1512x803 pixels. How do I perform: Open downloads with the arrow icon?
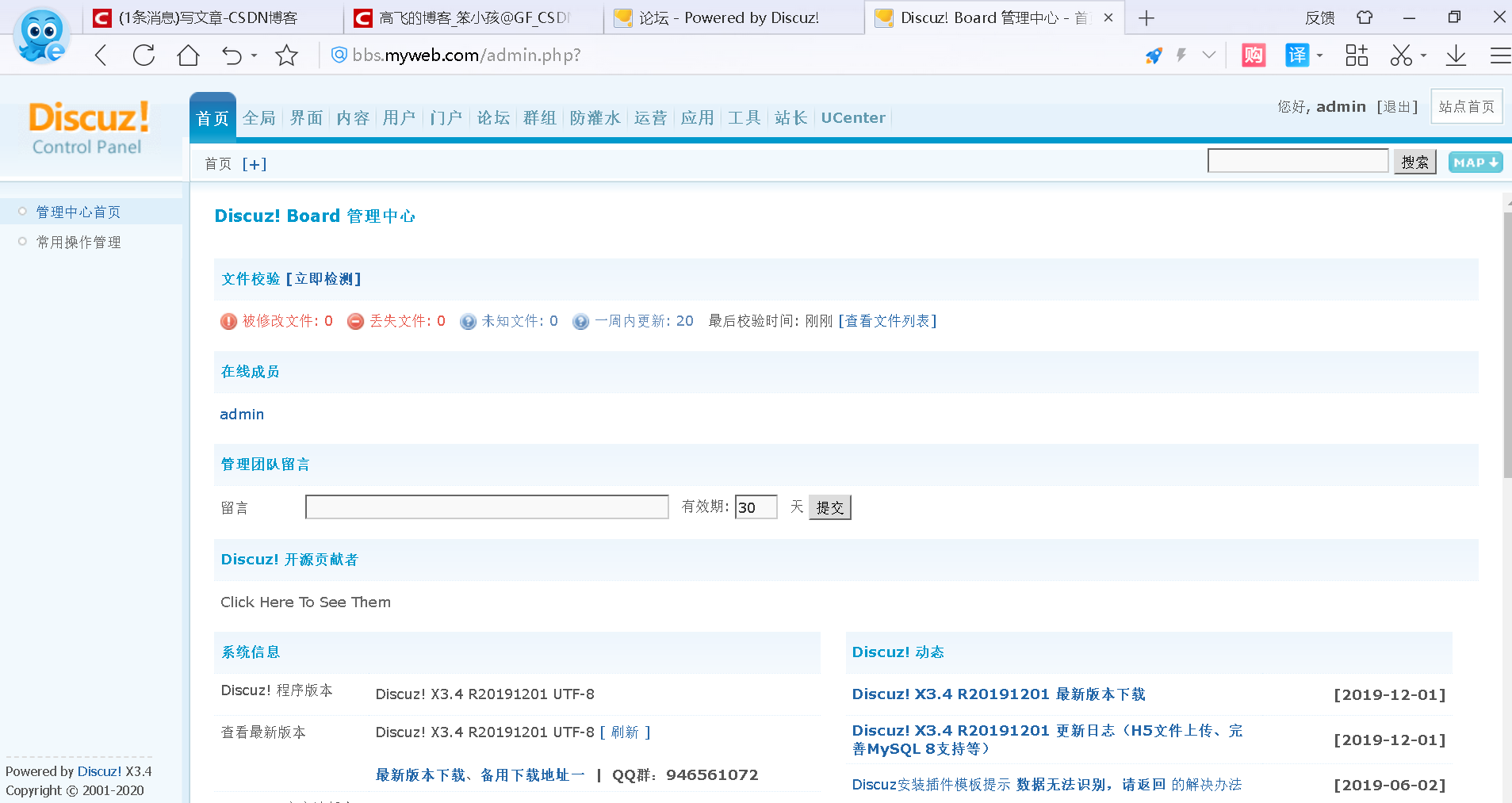[x=1456, y=55]
